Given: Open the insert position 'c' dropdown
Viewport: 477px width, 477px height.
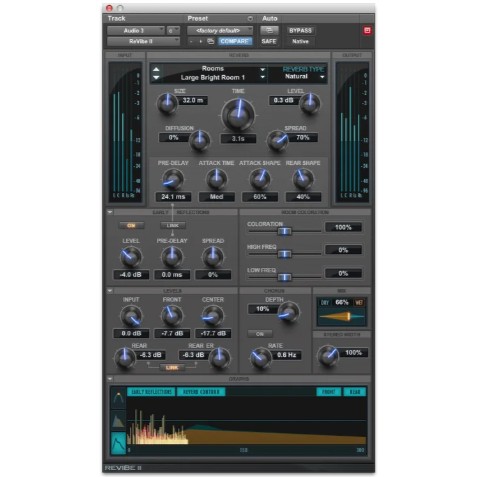Looking at the screenshot, I should click(173, 31).
